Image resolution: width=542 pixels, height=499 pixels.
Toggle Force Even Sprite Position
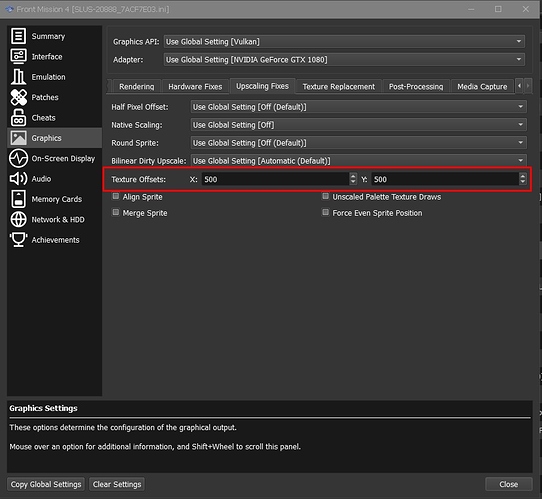325,213
